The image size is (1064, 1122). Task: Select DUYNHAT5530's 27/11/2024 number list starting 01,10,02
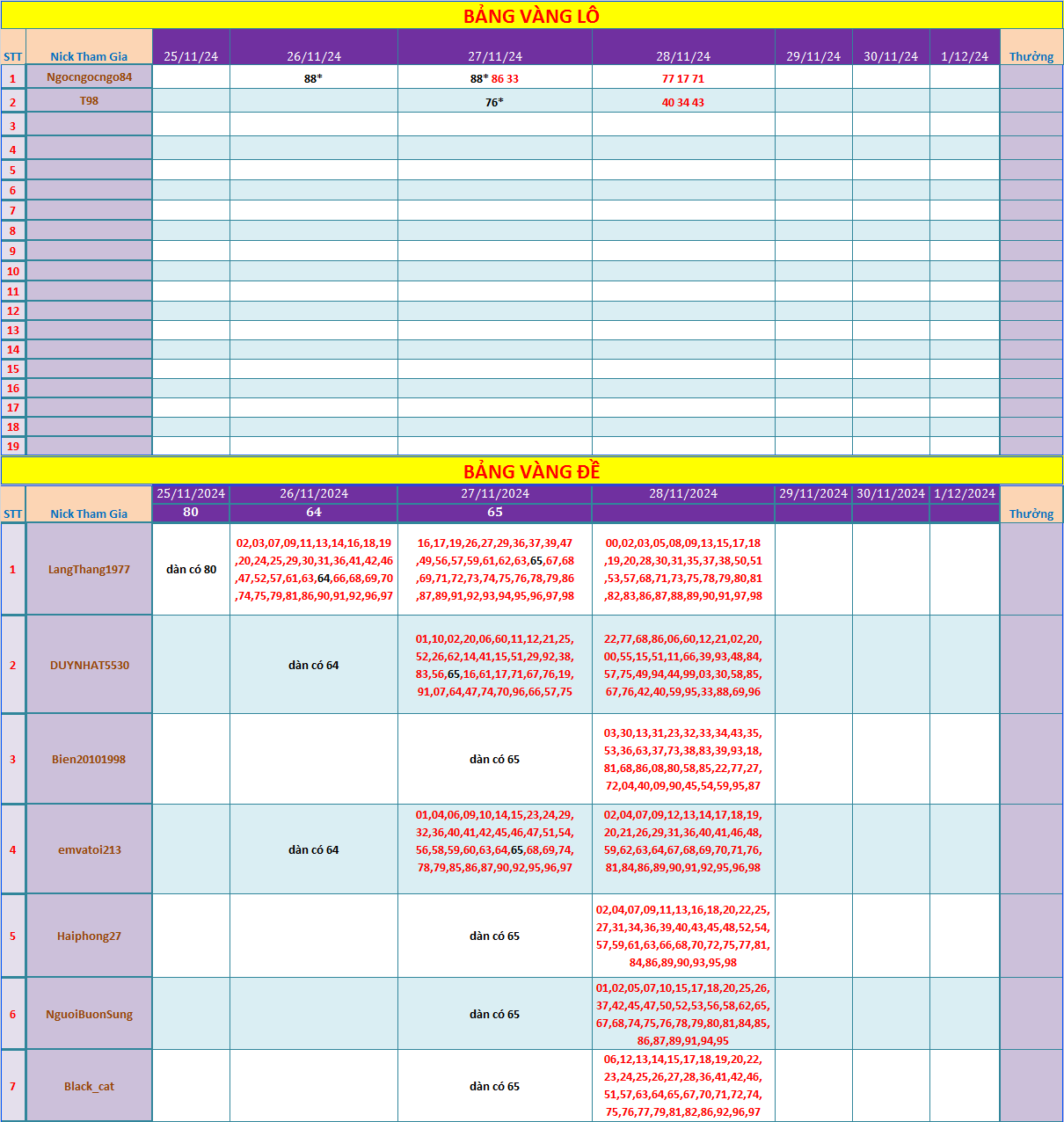495,665
